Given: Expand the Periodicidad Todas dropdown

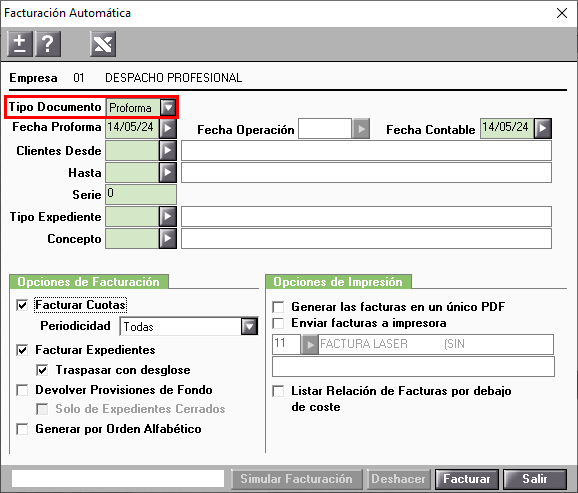Looking at the screenshot, I should tap(249, 326).
